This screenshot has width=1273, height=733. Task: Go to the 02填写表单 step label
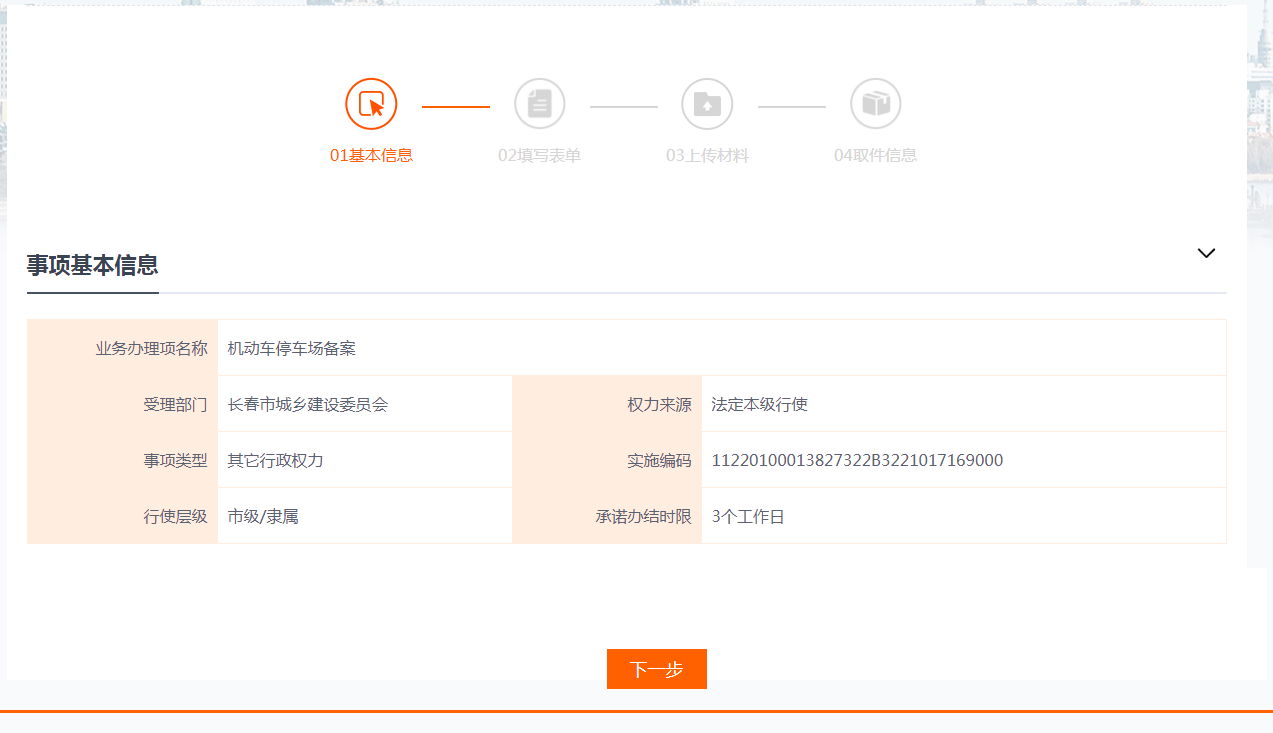pos(539,155)
